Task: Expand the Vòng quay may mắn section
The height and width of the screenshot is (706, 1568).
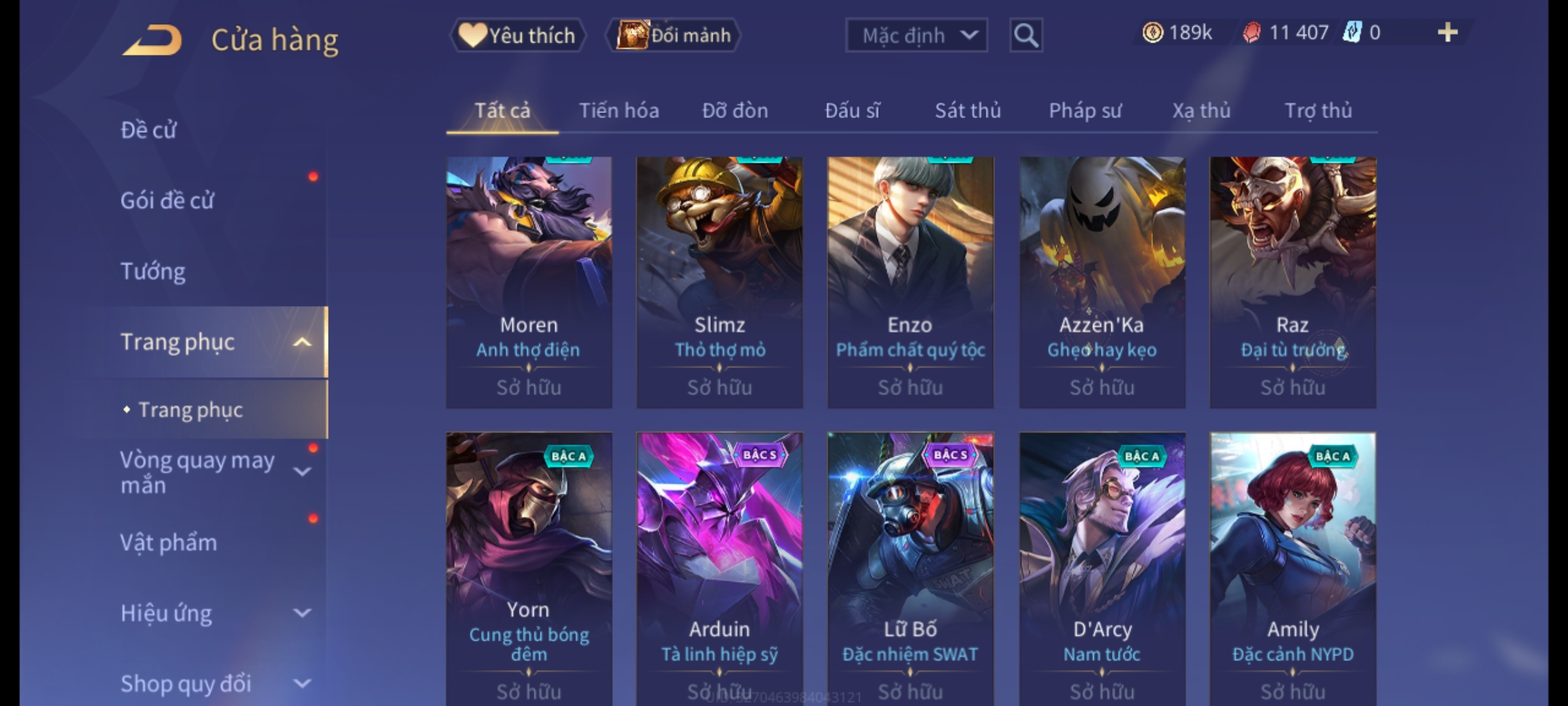Action: 302,471
